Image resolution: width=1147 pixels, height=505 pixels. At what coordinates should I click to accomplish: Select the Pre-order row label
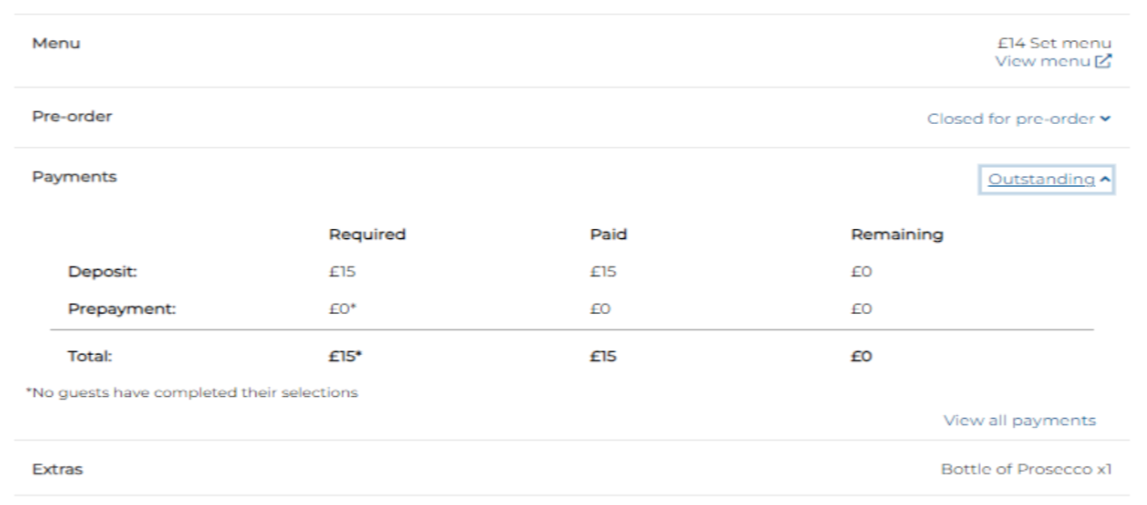tap(72, 116)
